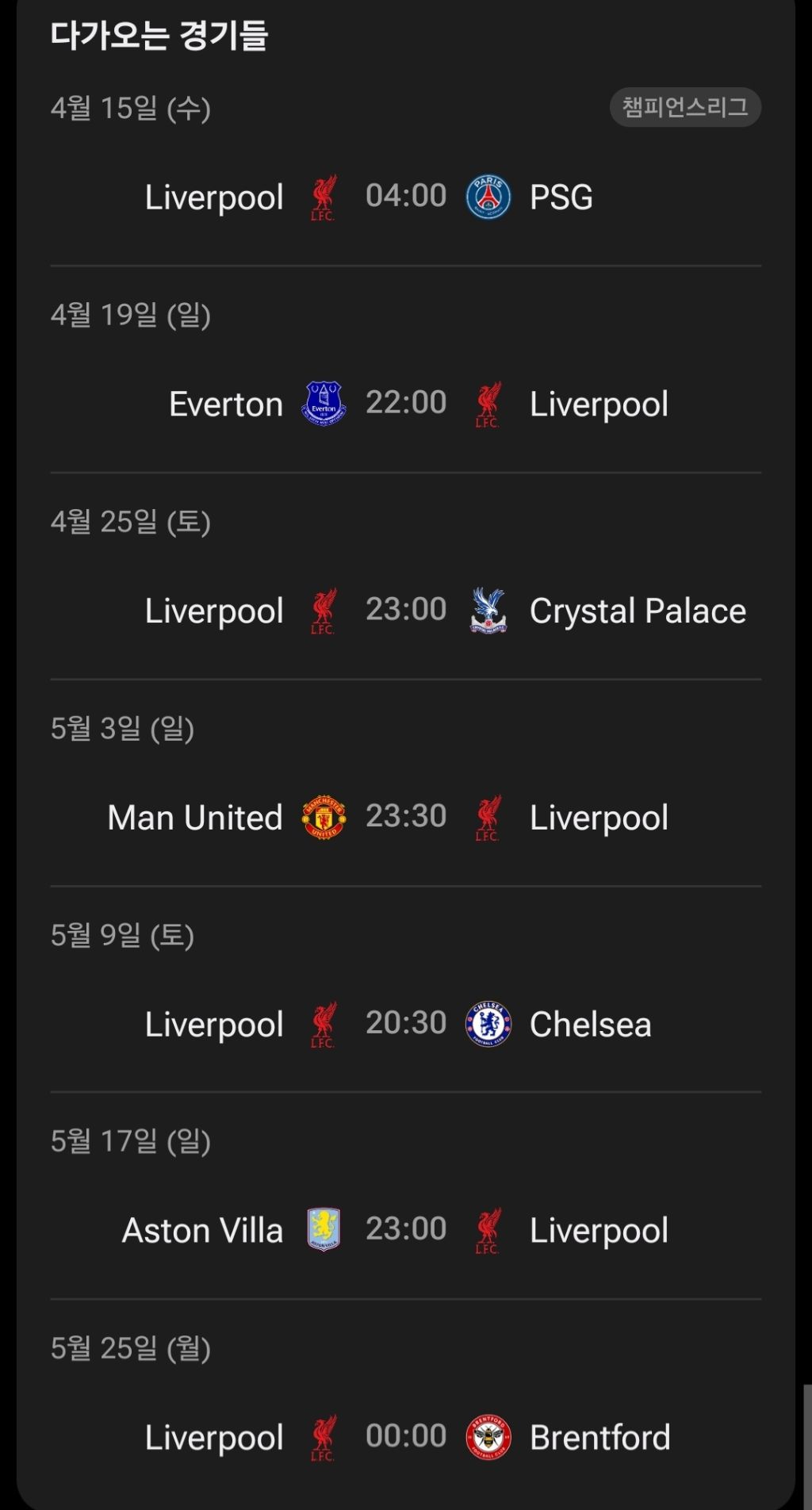Open the 22:00 Everton match time

[x=406, y=403]
